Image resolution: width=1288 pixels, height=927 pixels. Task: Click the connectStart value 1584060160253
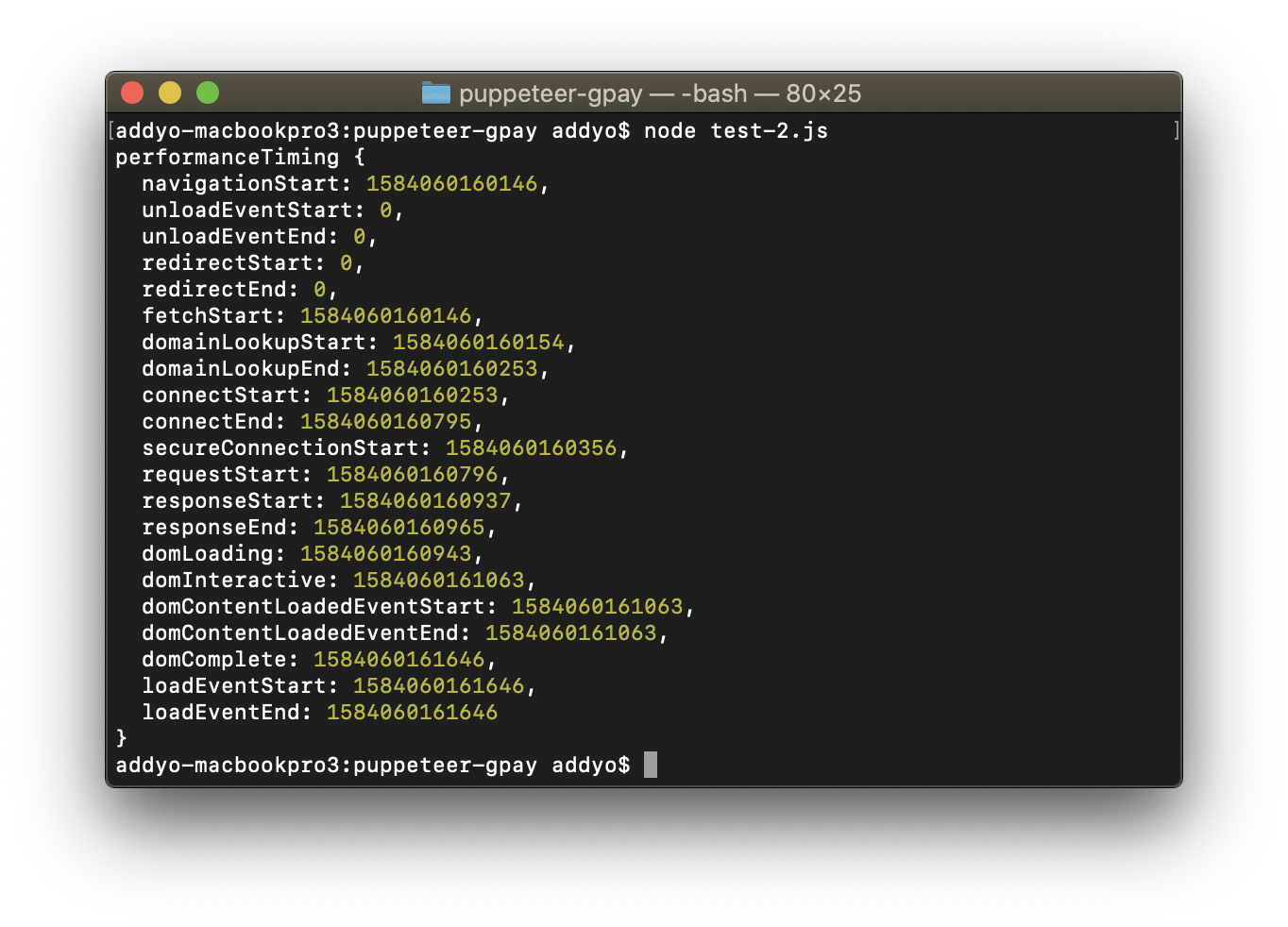412,396
